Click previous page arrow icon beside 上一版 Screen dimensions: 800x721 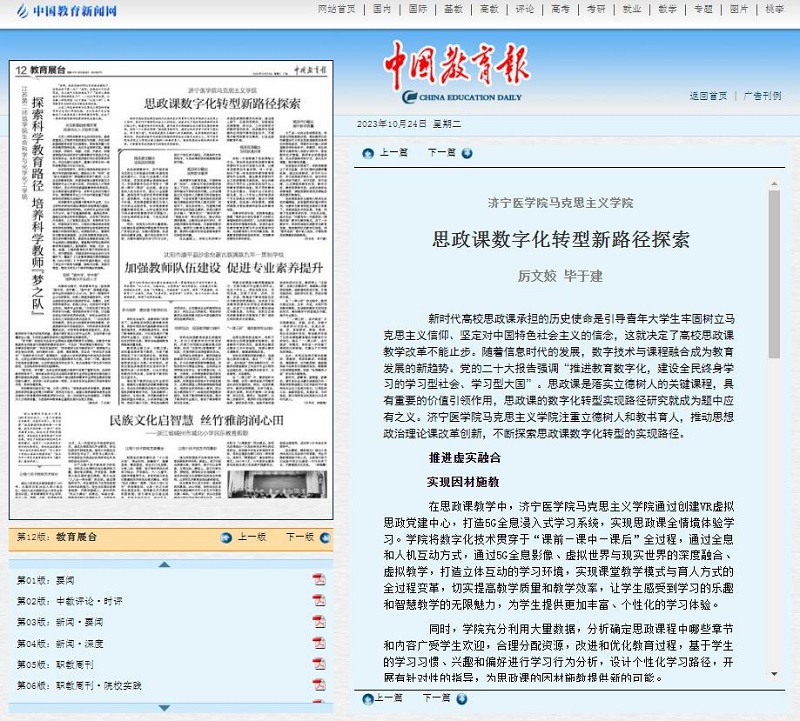point(228,537)
